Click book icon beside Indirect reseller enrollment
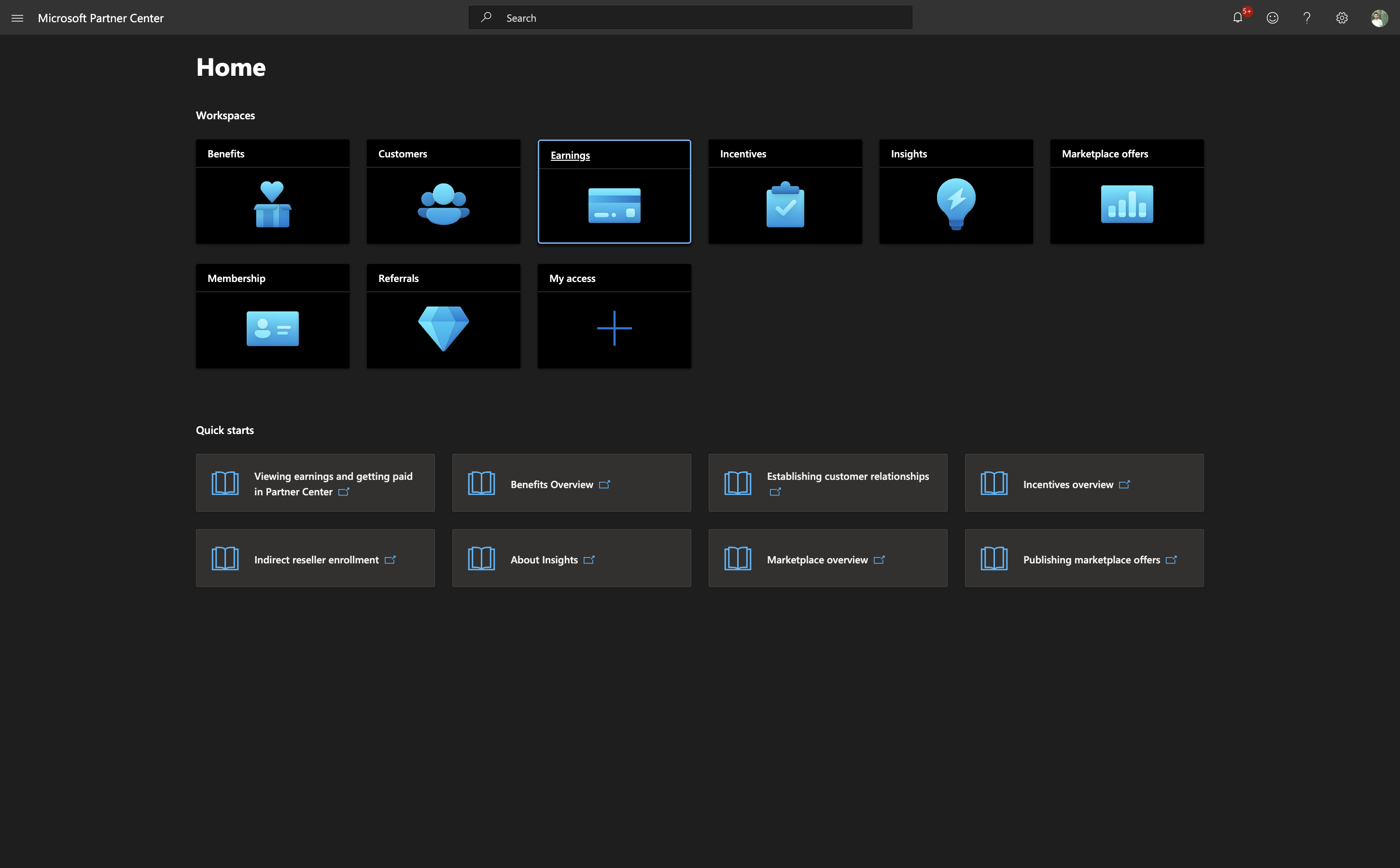1400x868 pixels. pos(225,559)
